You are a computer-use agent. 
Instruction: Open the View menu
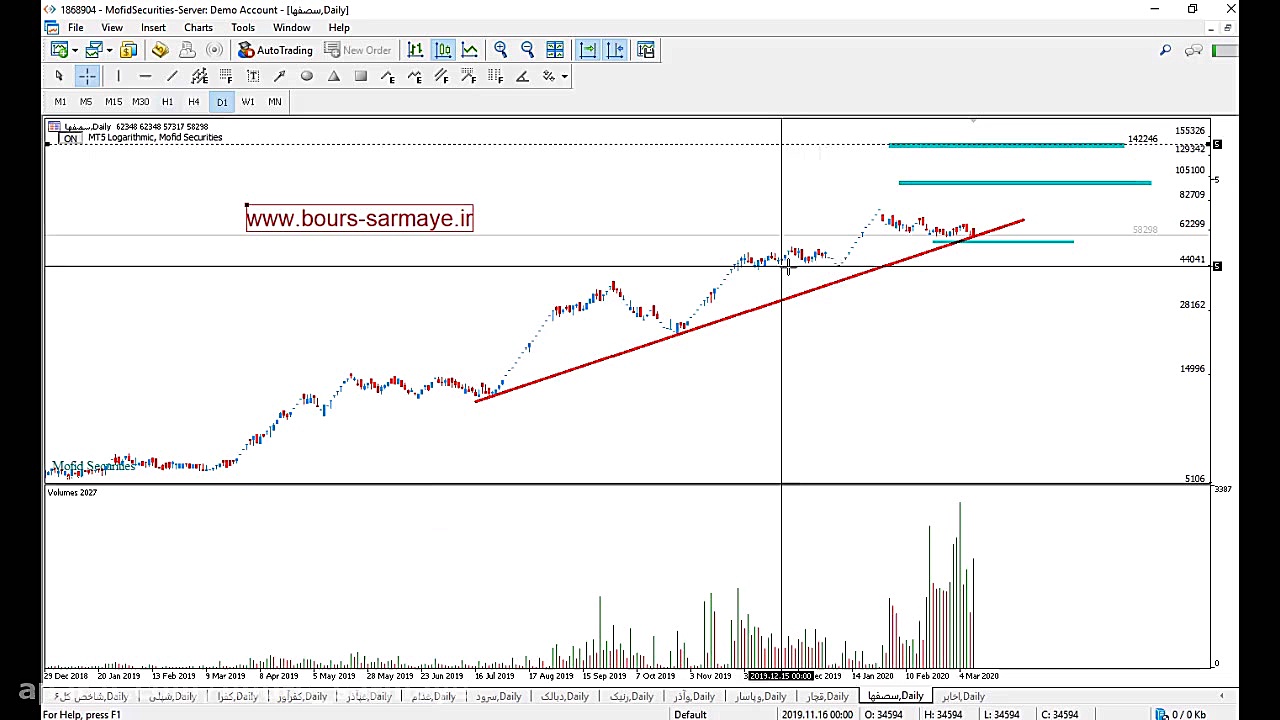point(112,27)
